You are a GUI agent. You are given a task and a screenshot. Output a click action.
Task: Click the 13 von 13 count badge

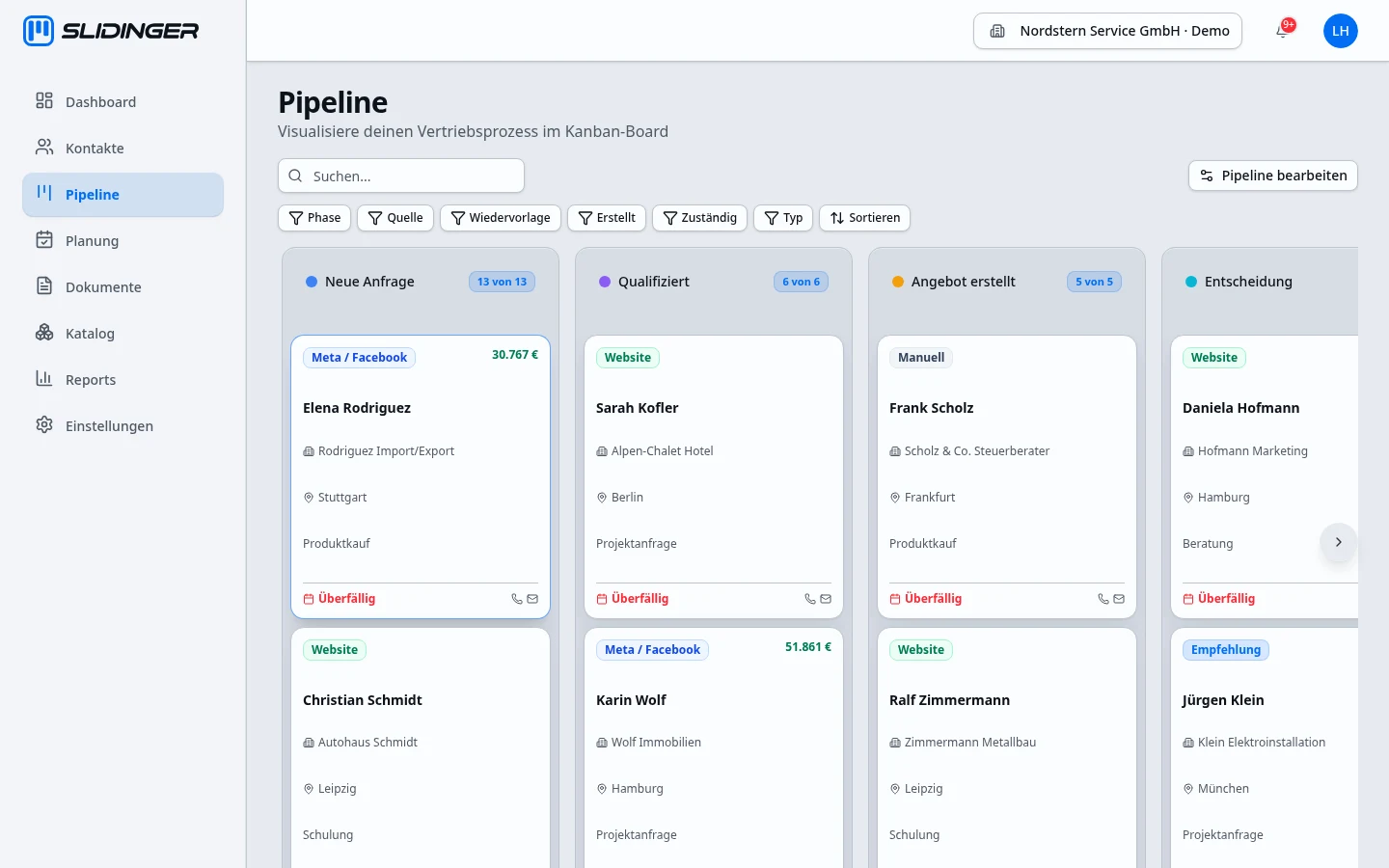click(502, 282)
